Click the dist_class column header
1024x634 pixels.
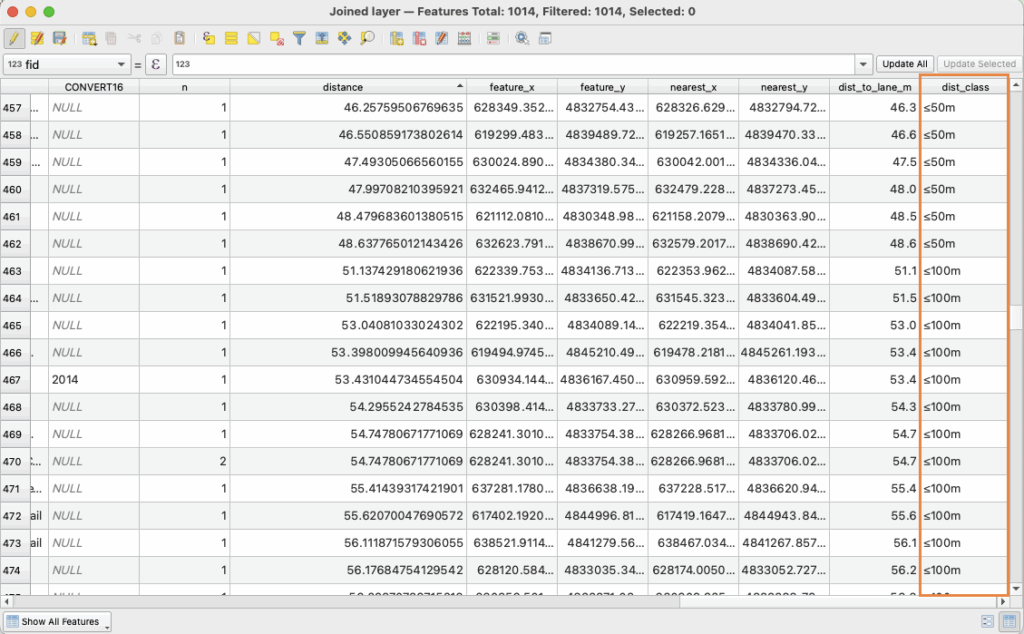tap(965, 87)
